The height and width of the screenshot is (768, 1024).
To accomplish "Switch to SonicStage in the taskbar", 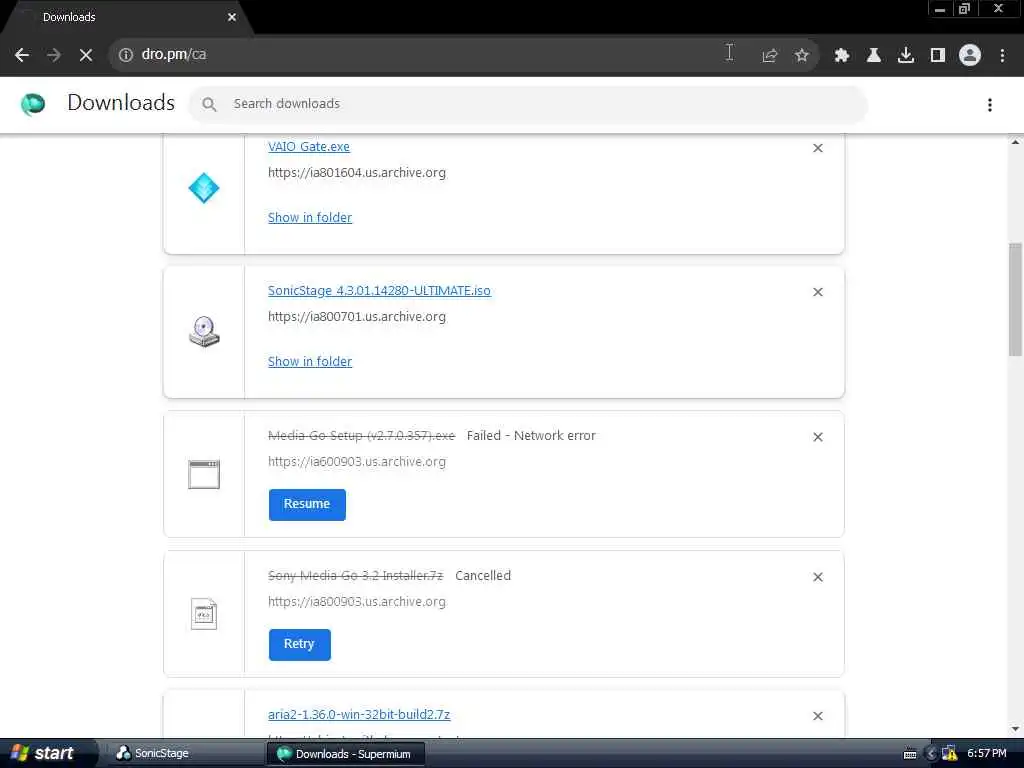I will (x=184, y=754).
